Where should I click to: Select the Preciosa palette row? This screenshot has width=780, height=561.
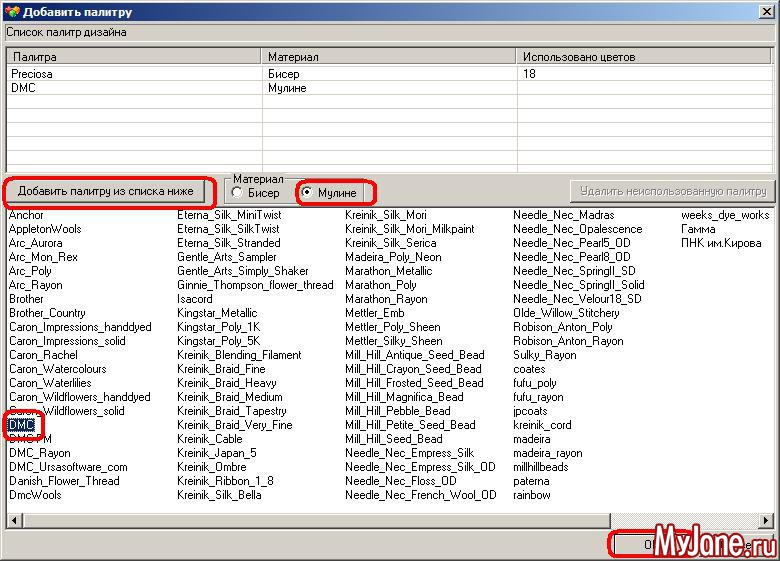(x=30, y=74)
